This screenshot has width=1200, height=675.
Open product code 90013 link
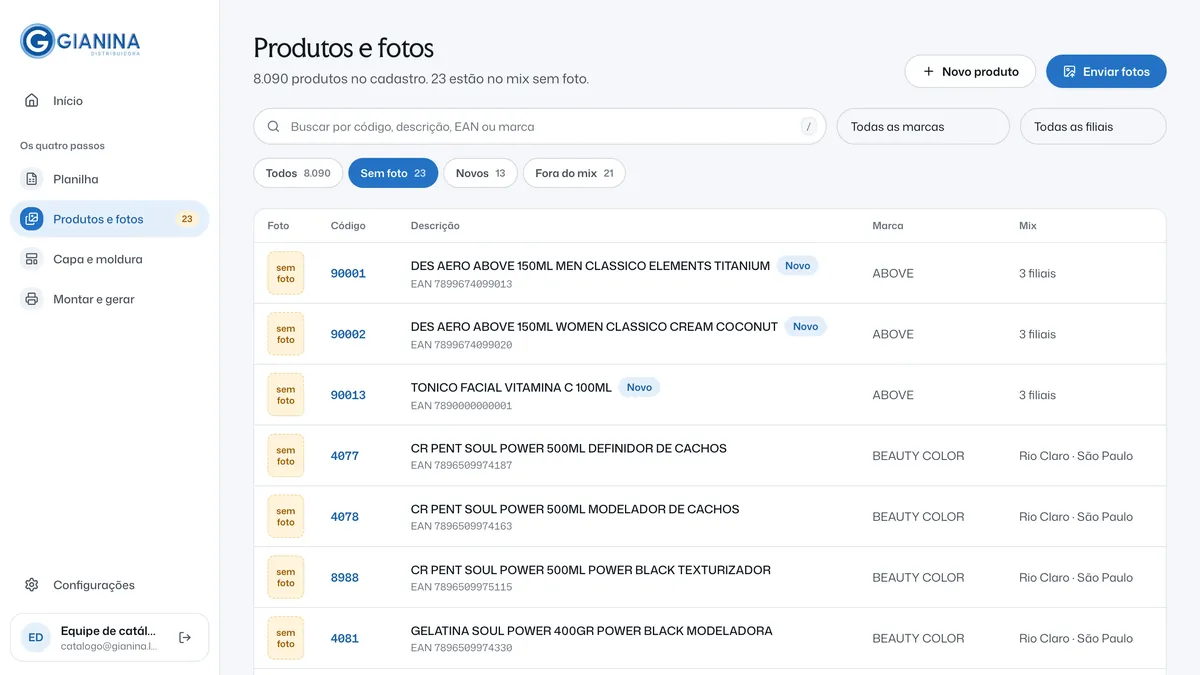pyautogui.click(x=348, y=395)
